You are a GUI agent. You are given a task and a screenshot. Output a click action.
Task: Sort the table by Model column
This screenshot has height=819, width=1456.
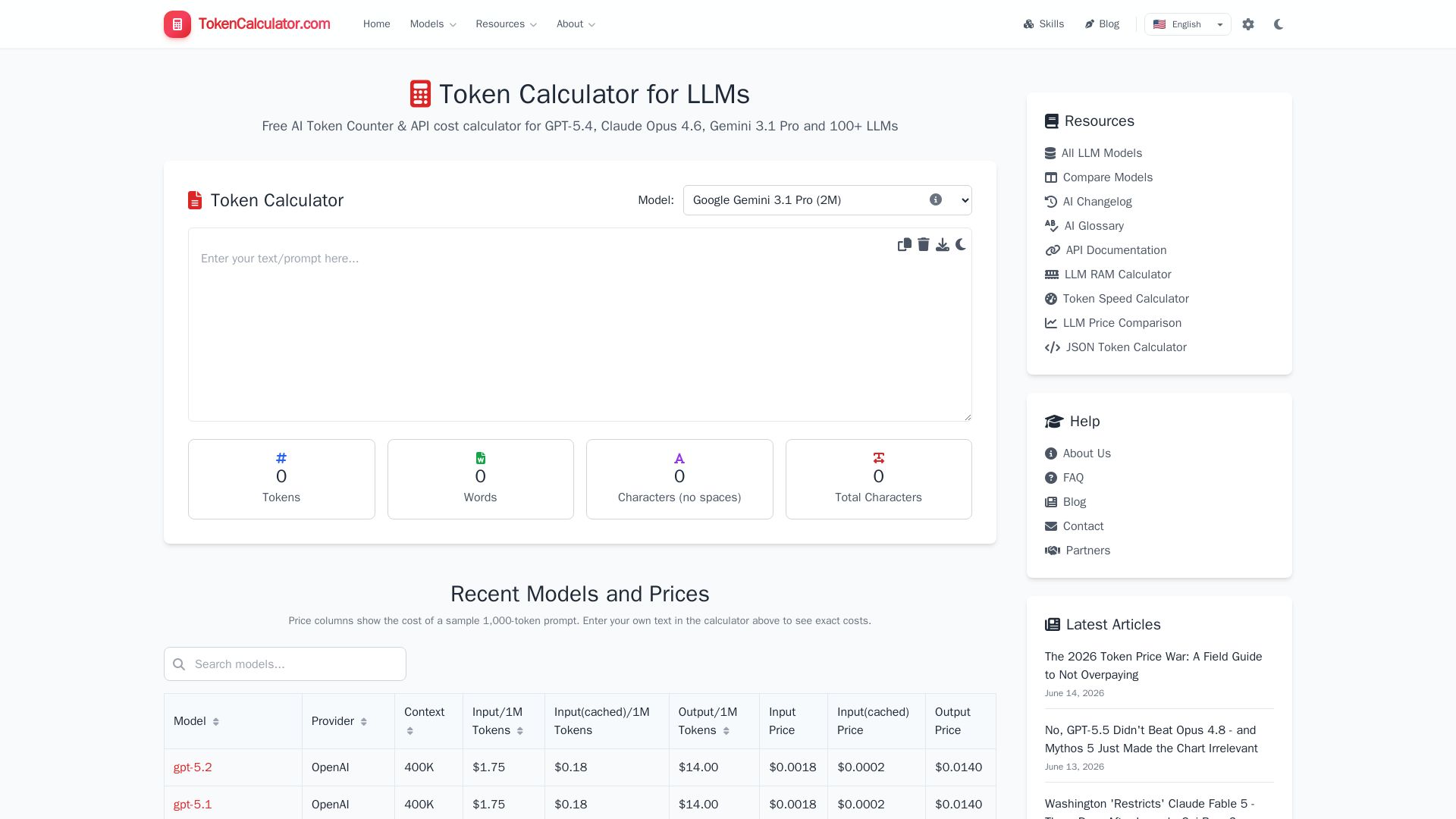click(215, 722)
